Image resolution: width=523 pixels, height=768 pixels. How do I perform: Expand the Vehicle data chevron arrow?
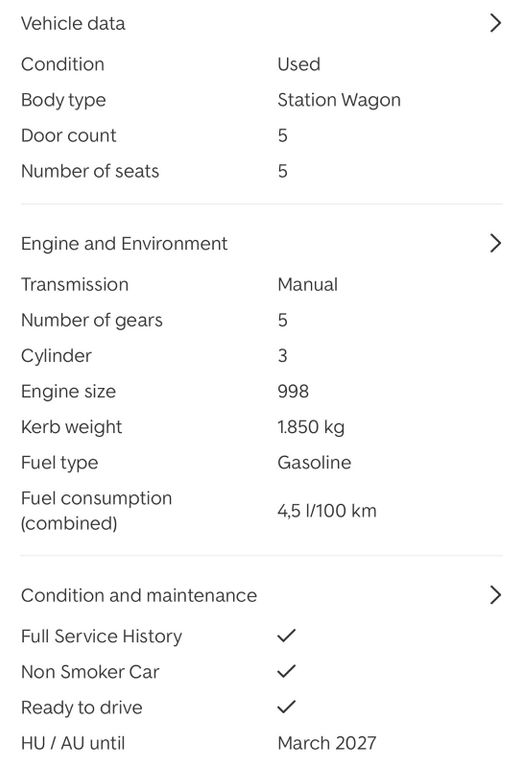(496, 23)
